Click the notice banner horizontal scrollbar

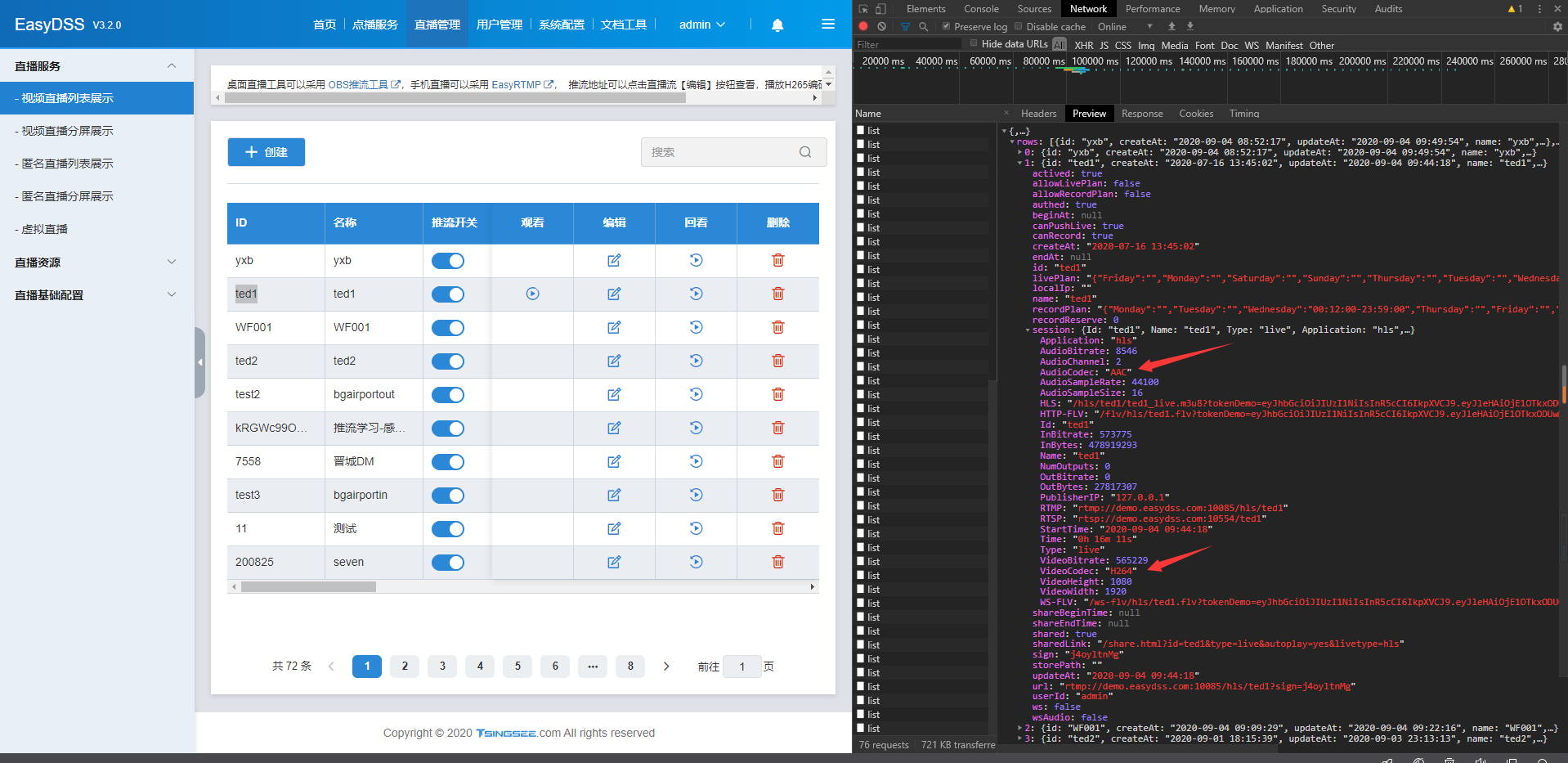[455, 97]
